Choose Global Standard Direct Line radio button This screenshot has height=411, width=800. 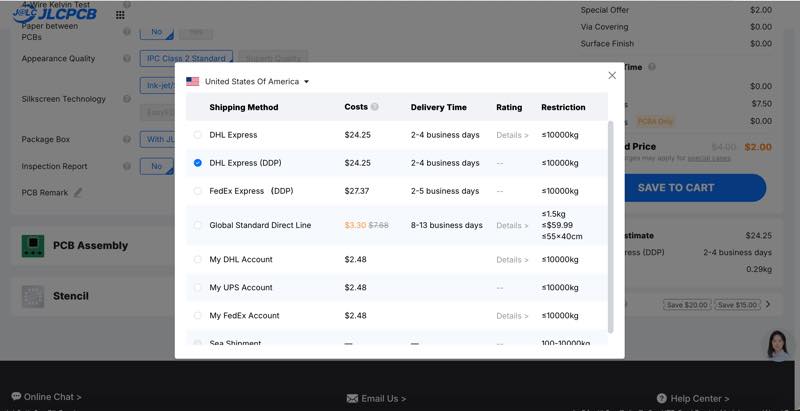click(x=197, y=225)
